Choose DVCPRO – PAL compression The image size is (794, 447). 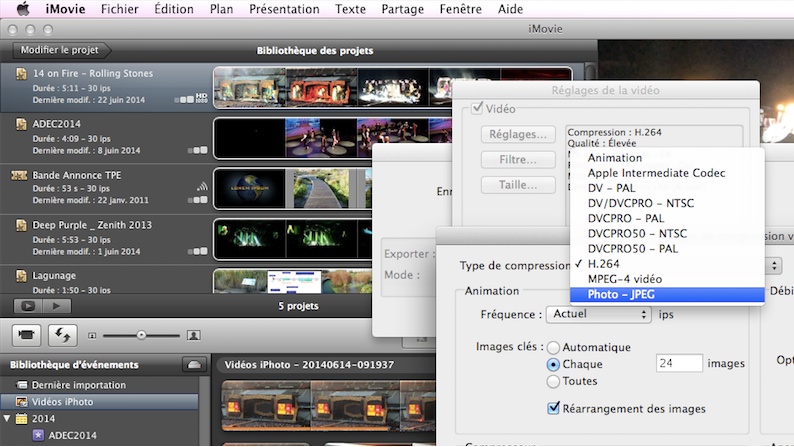667,219
